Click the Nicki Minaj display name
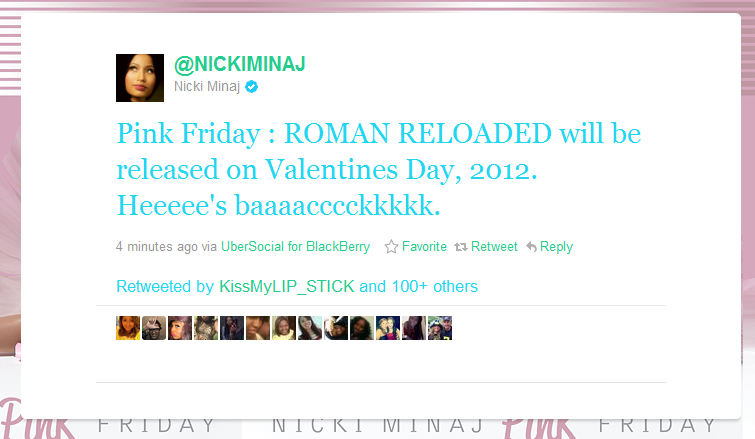The image size is (755, 439). tap(207, 86)
